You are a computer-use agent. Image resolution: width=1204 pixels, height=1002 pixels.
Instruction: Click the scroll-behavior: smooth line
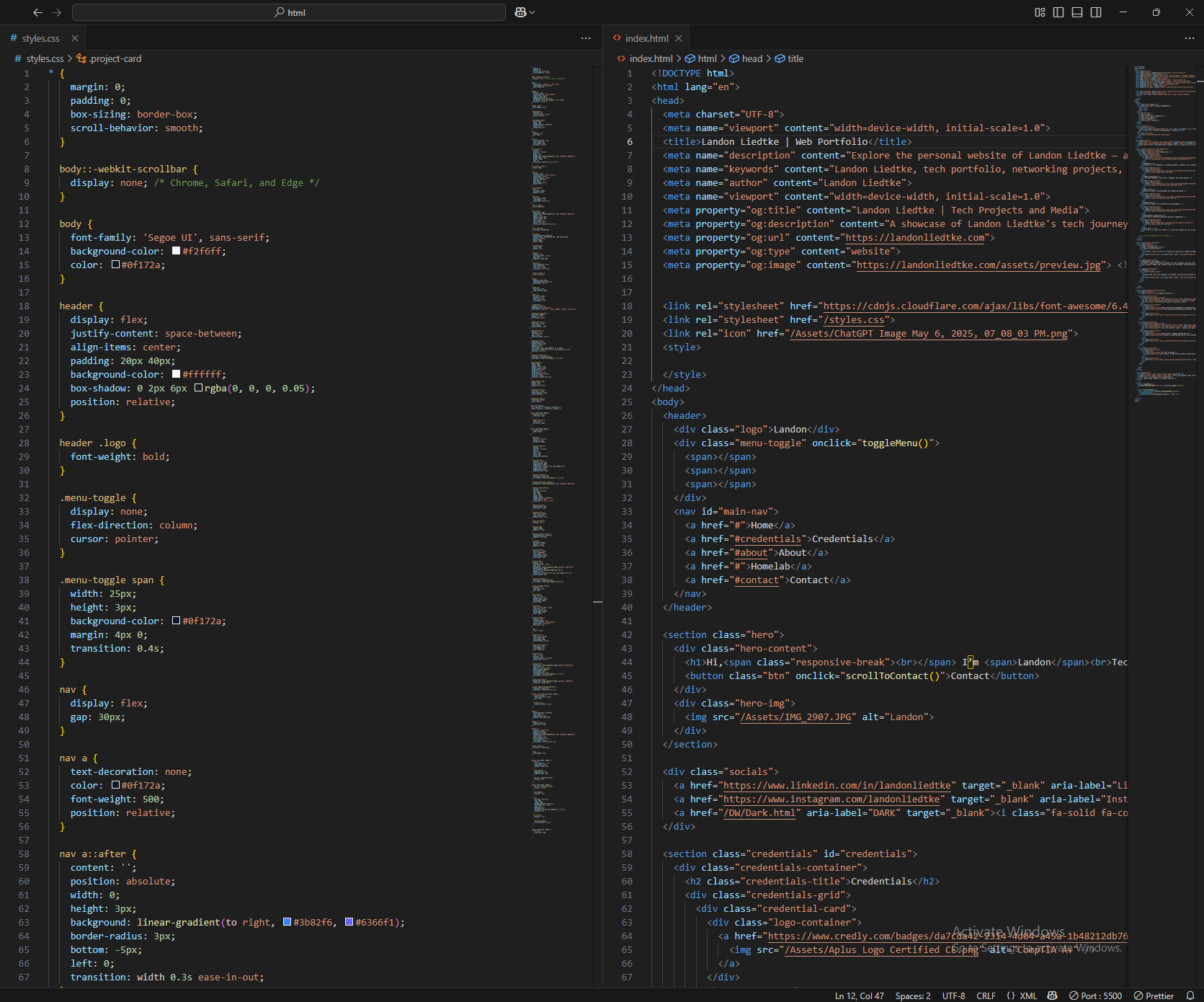136,128
